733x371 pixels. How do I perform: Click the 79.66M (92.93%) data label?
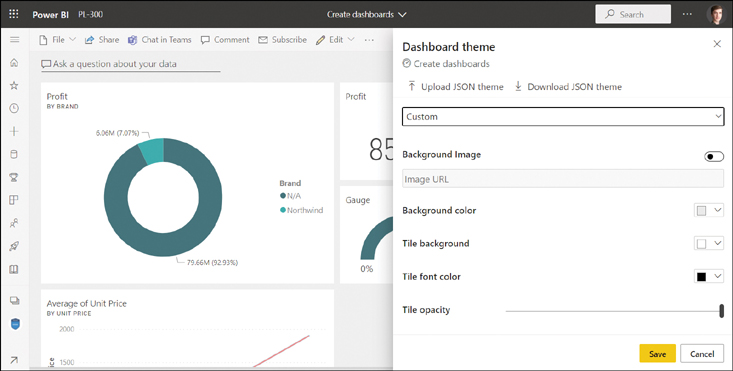(212, 263)
